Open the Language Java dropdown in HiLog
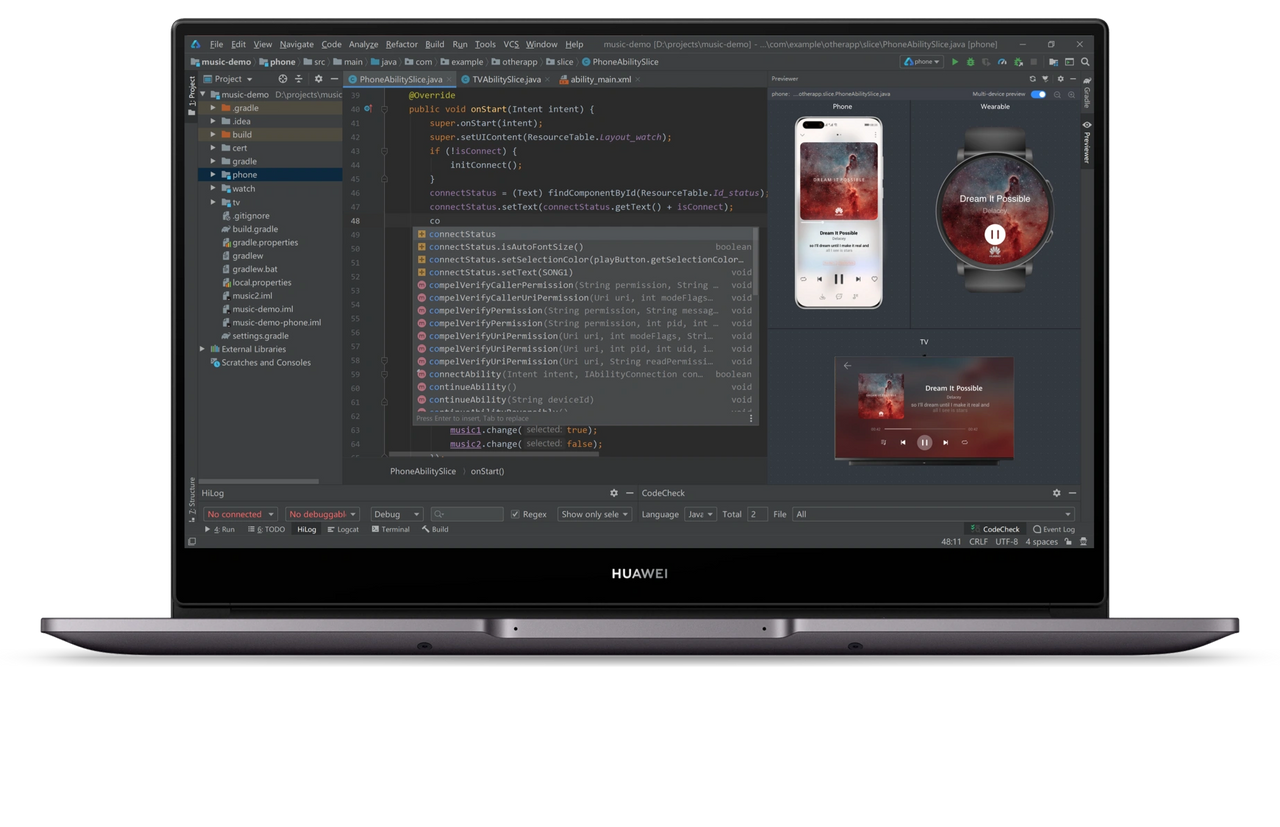The width and height of the screenshot is (1280, 827). 701,514
